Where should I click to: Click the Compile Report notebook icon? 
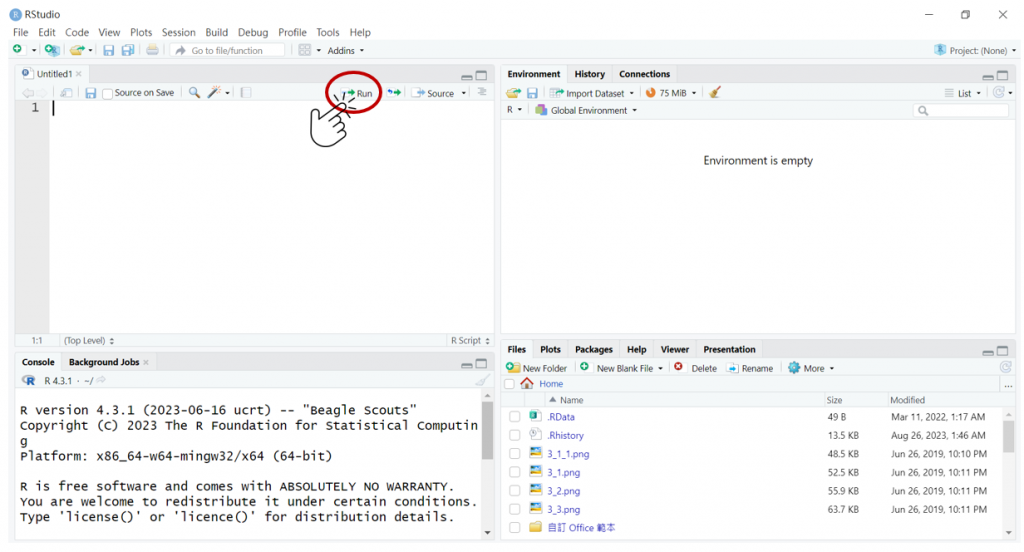click(x=246, y=93)
